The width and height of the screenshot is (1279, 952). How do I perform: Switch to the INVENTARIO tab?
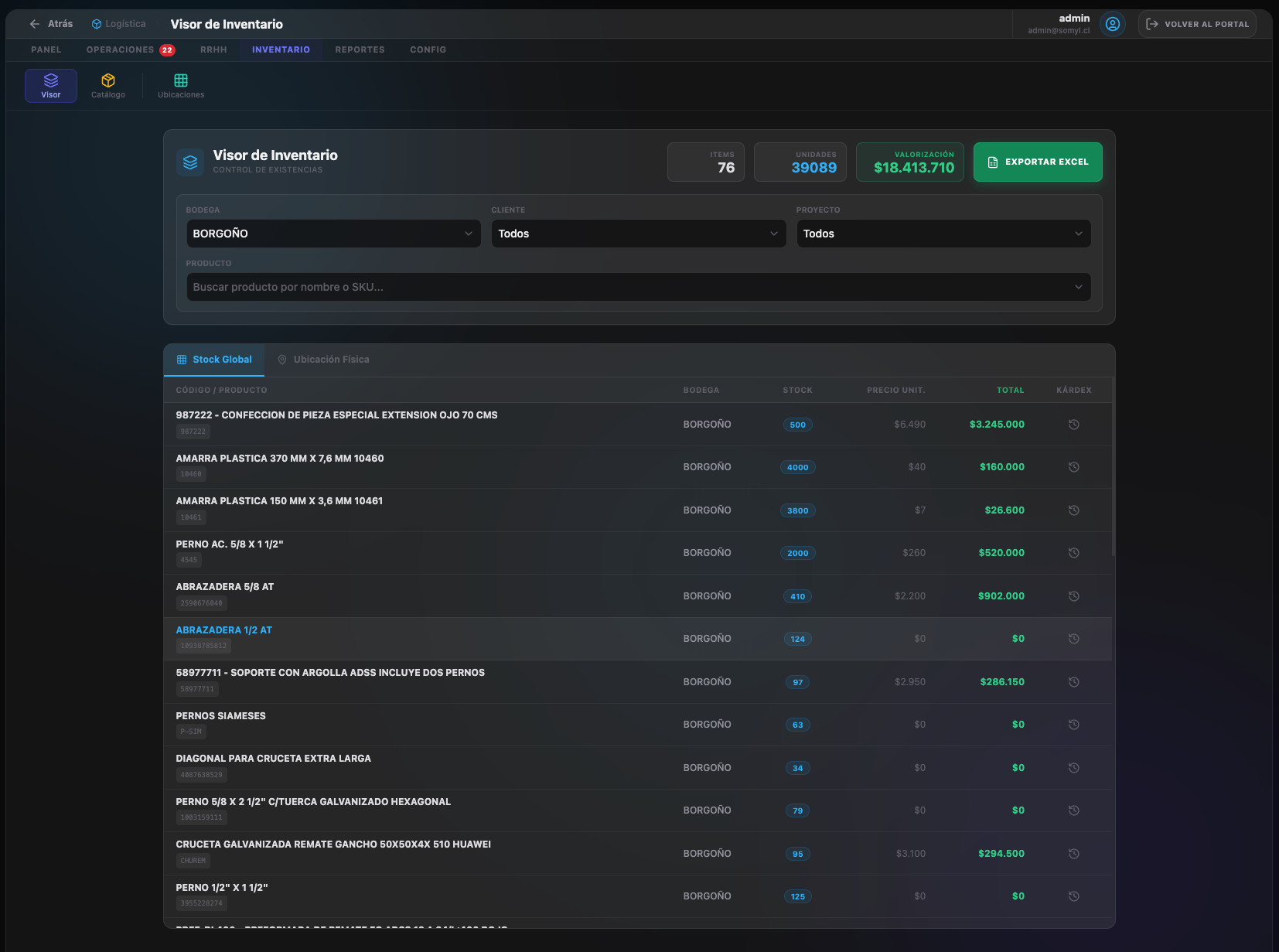[281, 49]
